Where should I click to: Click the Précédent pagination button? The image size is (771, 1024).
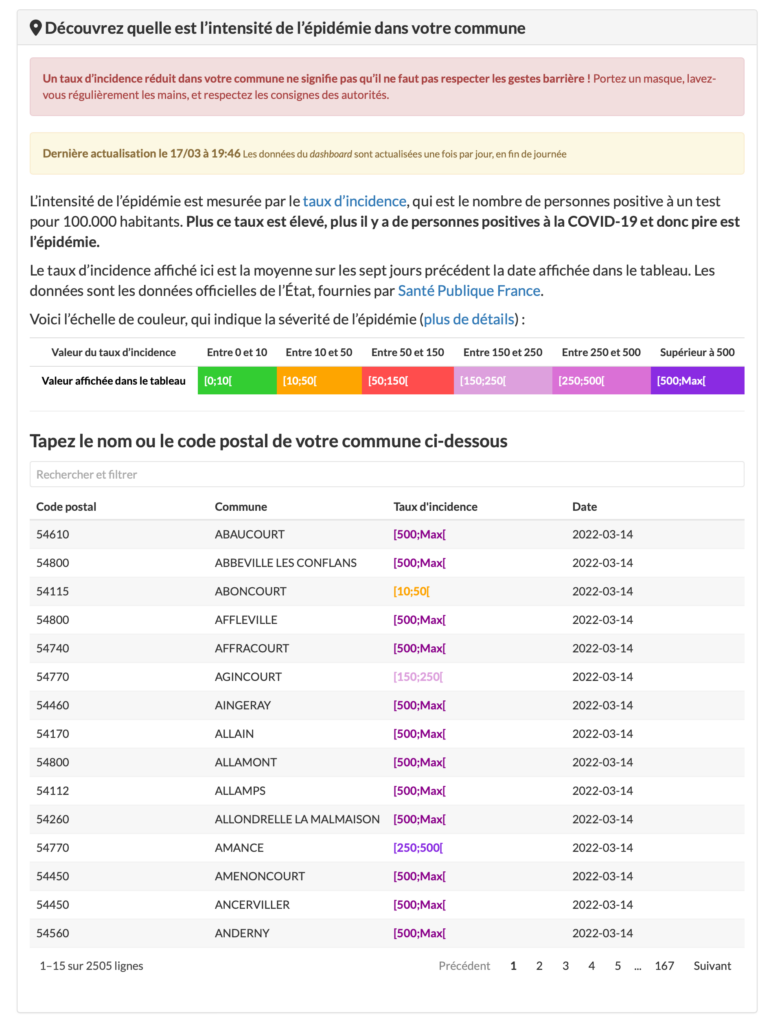(464, 966)
